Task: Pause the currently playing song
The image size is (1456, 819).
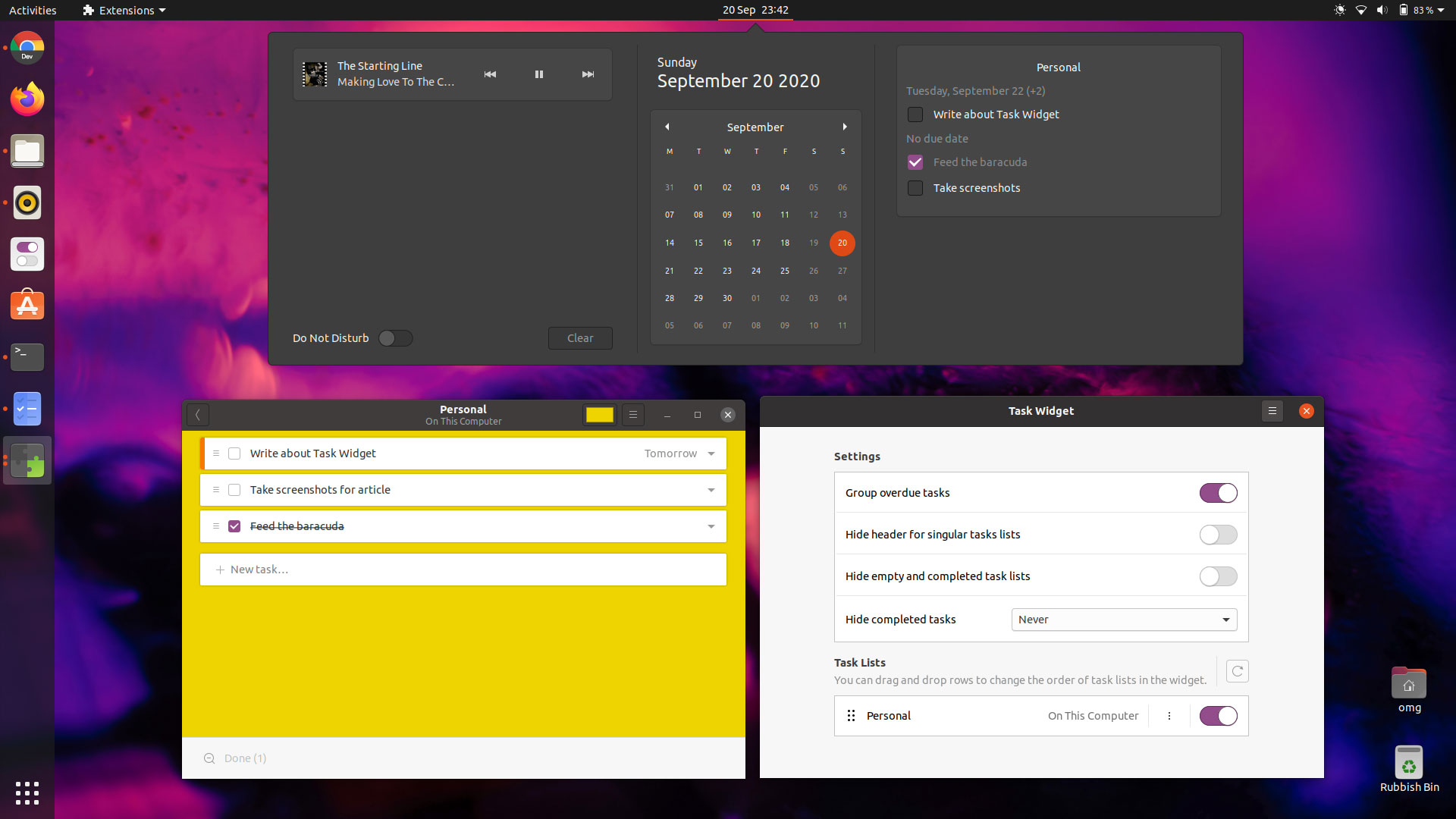Action: [538, 74]
